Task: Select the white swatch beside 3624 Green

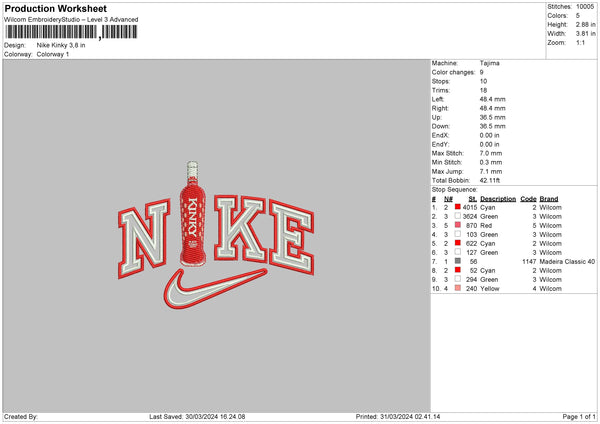Action: pos(458,216)
